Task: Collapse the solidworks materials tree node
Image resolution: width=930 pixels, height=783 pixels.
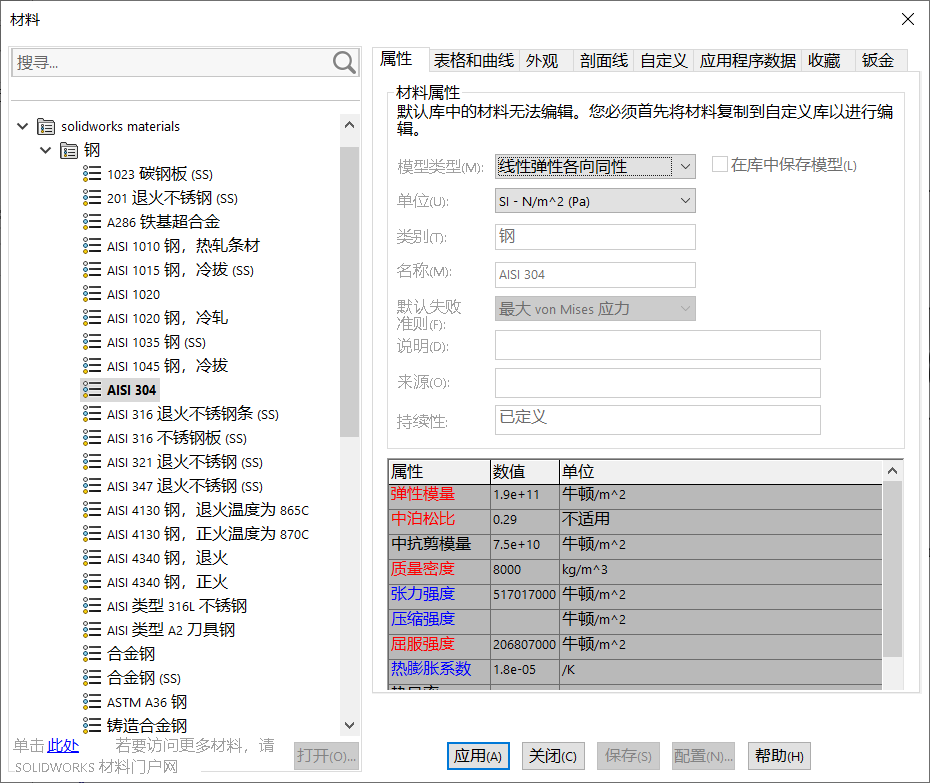Action: click(23, 127)
